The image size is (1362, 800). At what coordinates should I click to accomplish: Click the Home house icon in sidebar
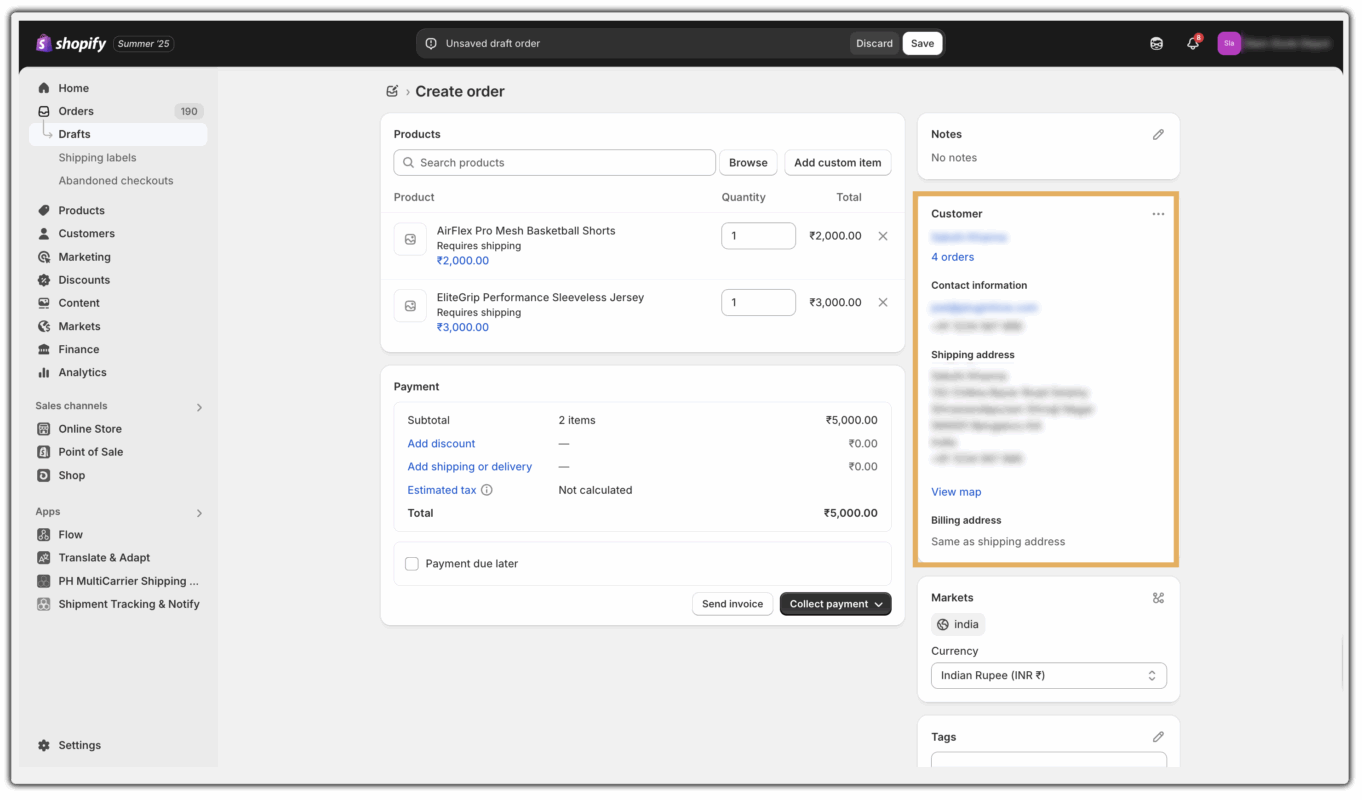coord(43,88)
